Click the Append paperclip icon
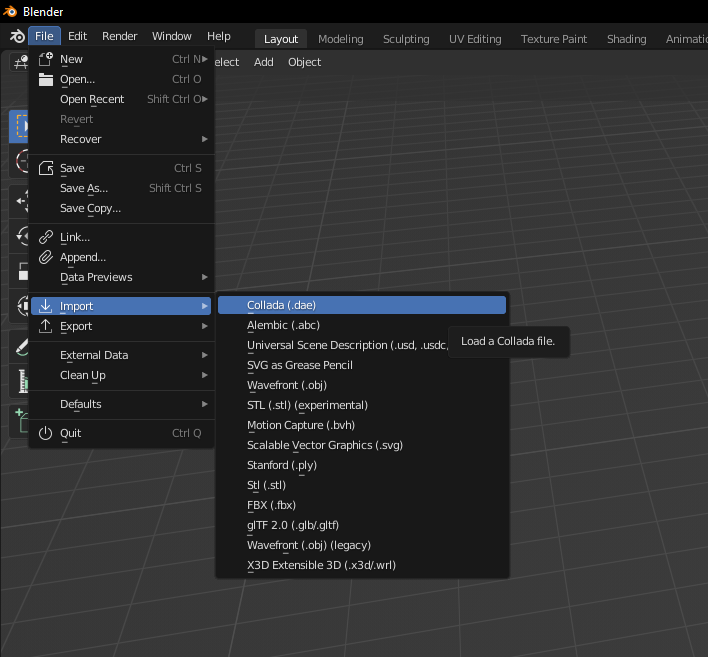708x657 pixels. click(46, 257)
